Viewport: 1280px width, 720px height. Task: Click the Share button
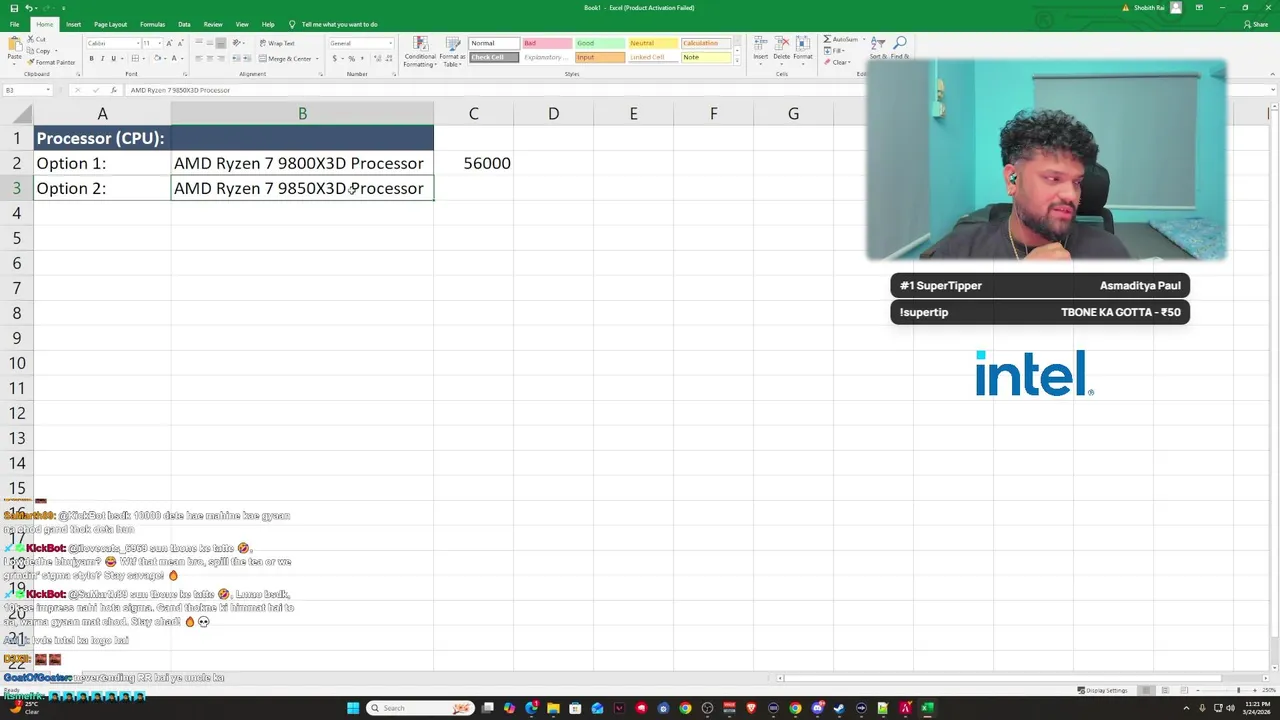coord(1255,24)
